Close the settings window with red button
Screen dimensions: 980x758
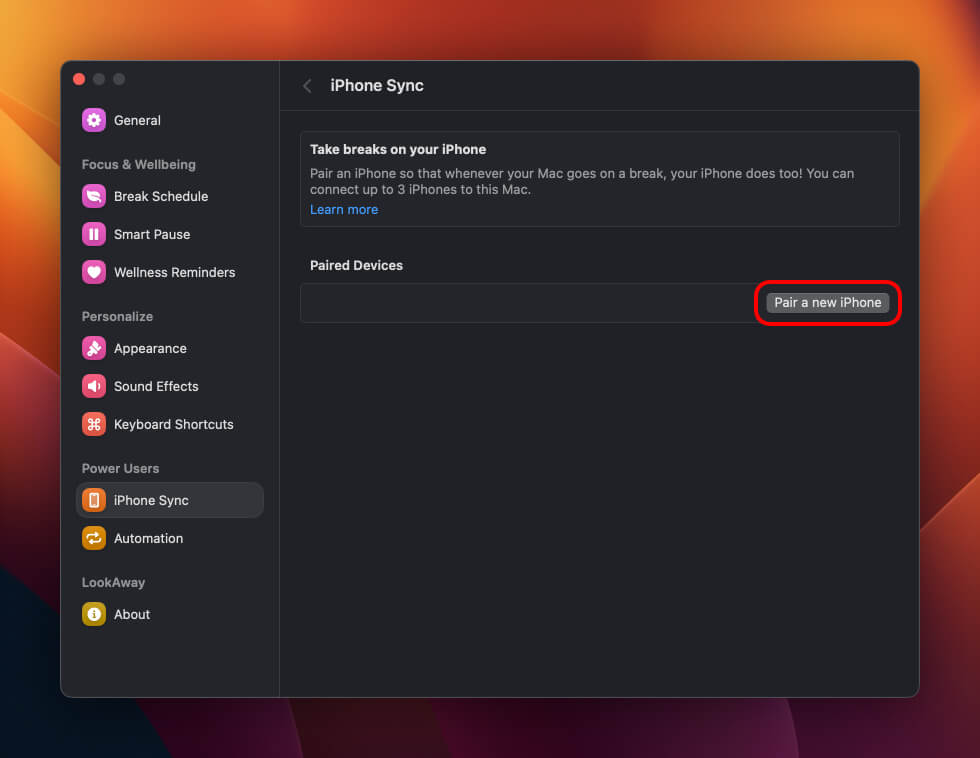click(x=79, y=79)
